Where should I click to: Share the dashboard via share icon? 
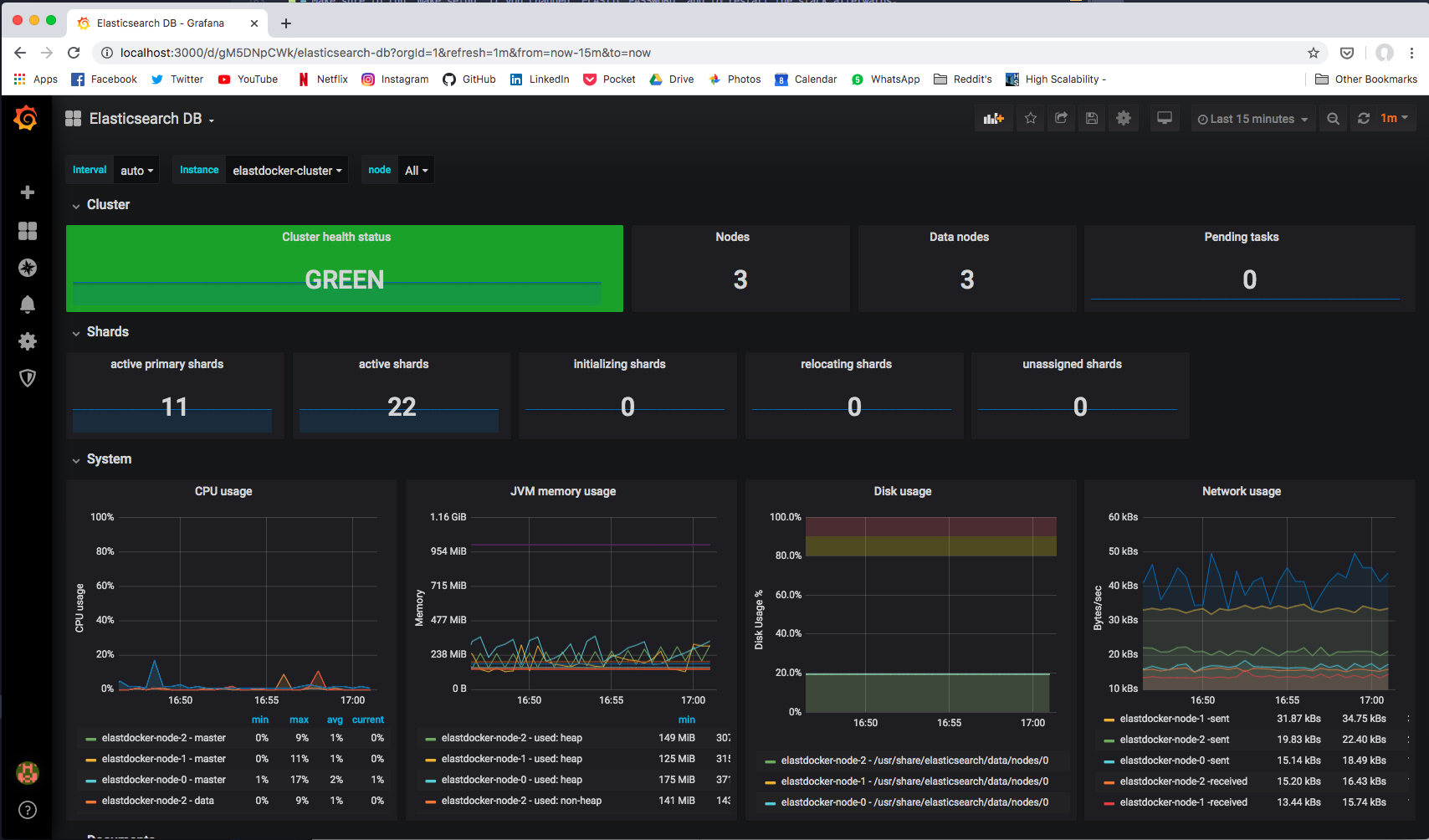(1061, 119)
